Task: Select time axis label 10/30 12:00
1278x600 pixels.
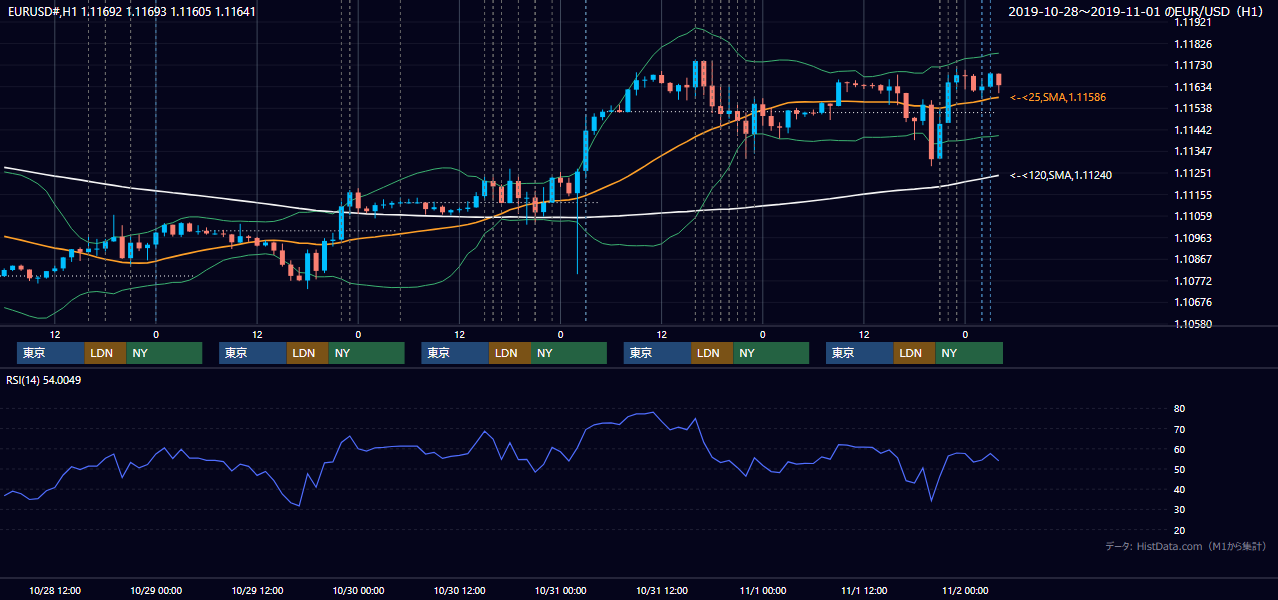Action: [459, 590]
